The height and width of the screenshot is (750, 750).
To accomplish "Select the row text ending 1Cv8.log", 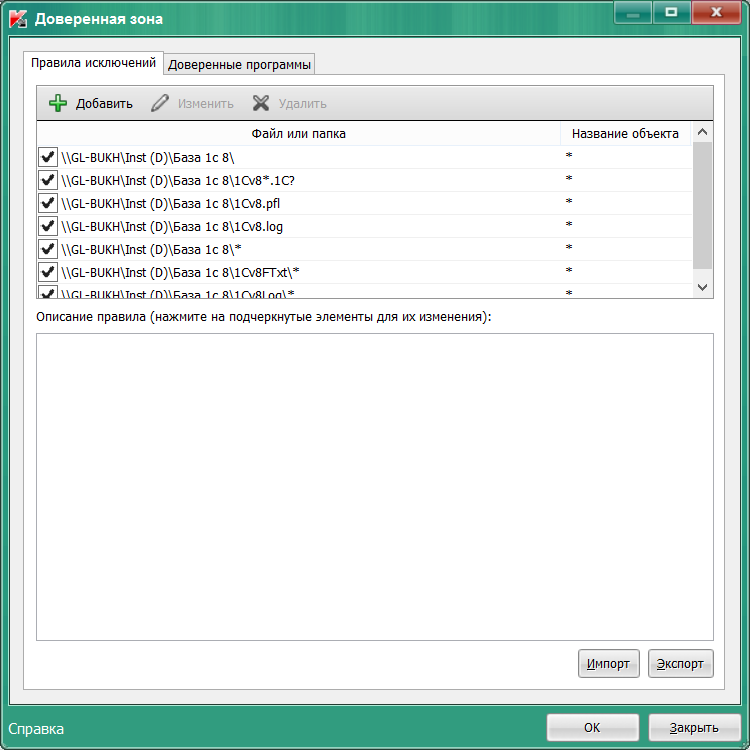I will pyautogui.click(x=172, y=227).
